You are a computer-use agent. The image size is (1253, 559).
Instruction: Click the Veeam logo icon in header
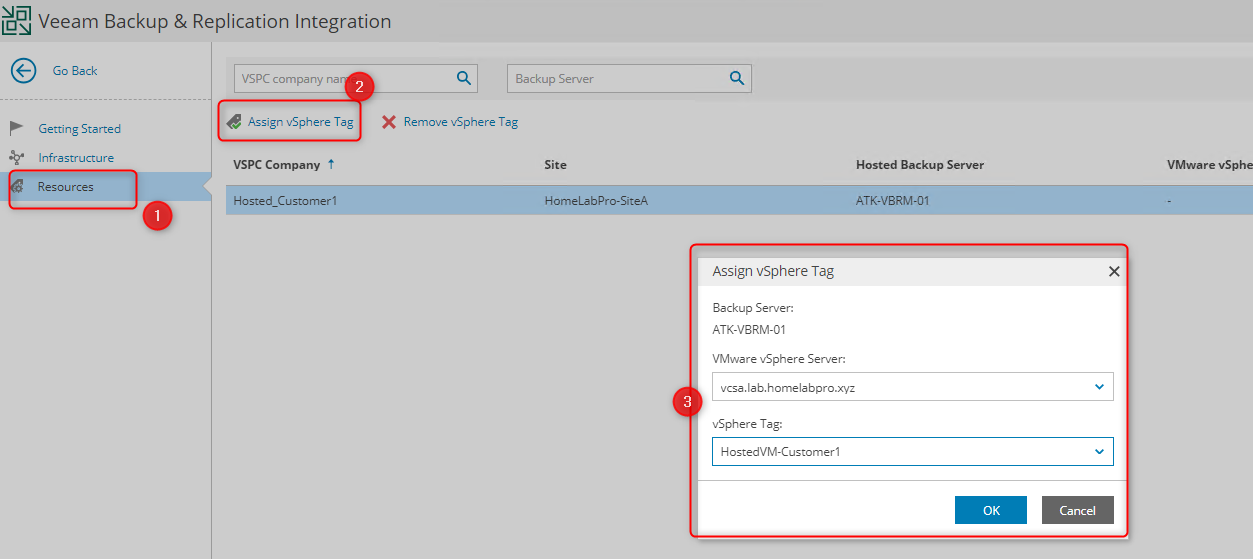(x=17, y=21)
